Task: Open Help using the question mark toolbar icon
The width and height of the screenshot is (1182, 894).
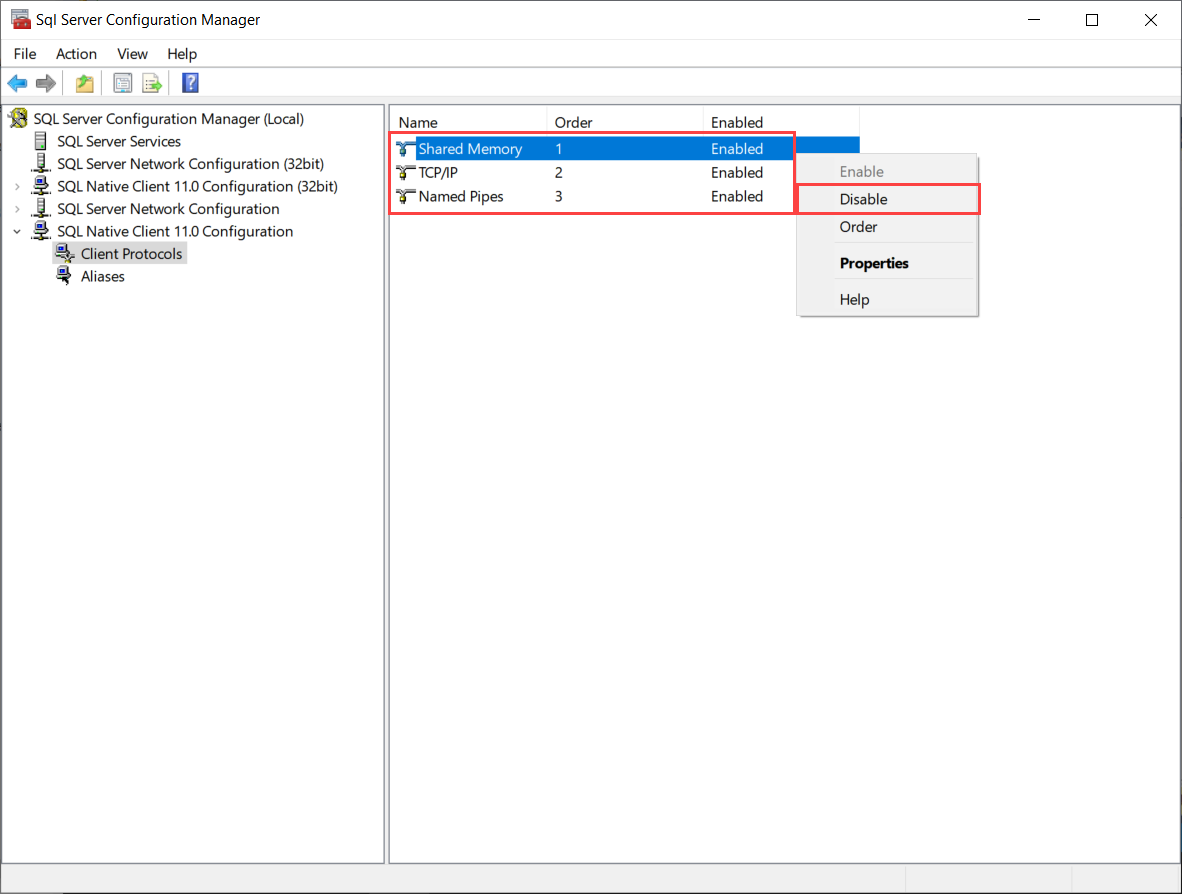Action: 190,82
